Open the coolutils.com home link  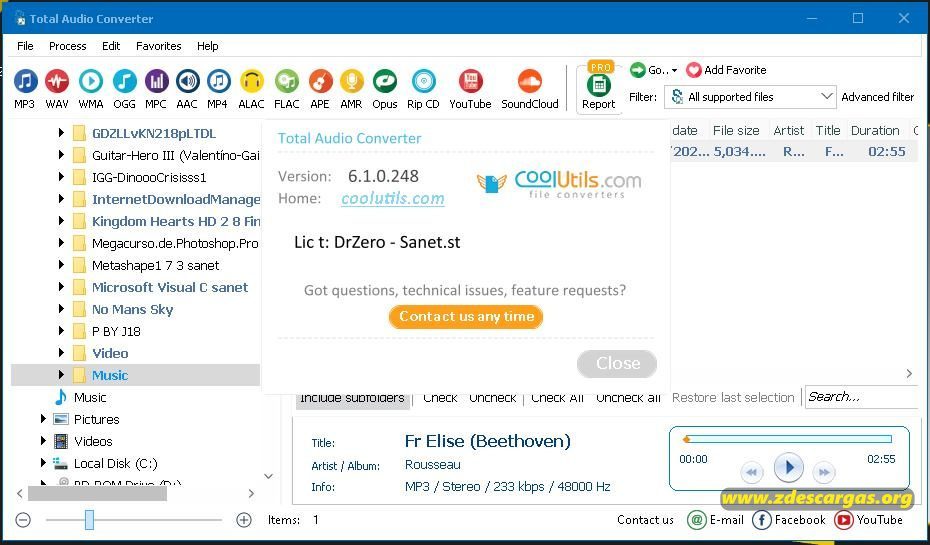coord(393,198)
